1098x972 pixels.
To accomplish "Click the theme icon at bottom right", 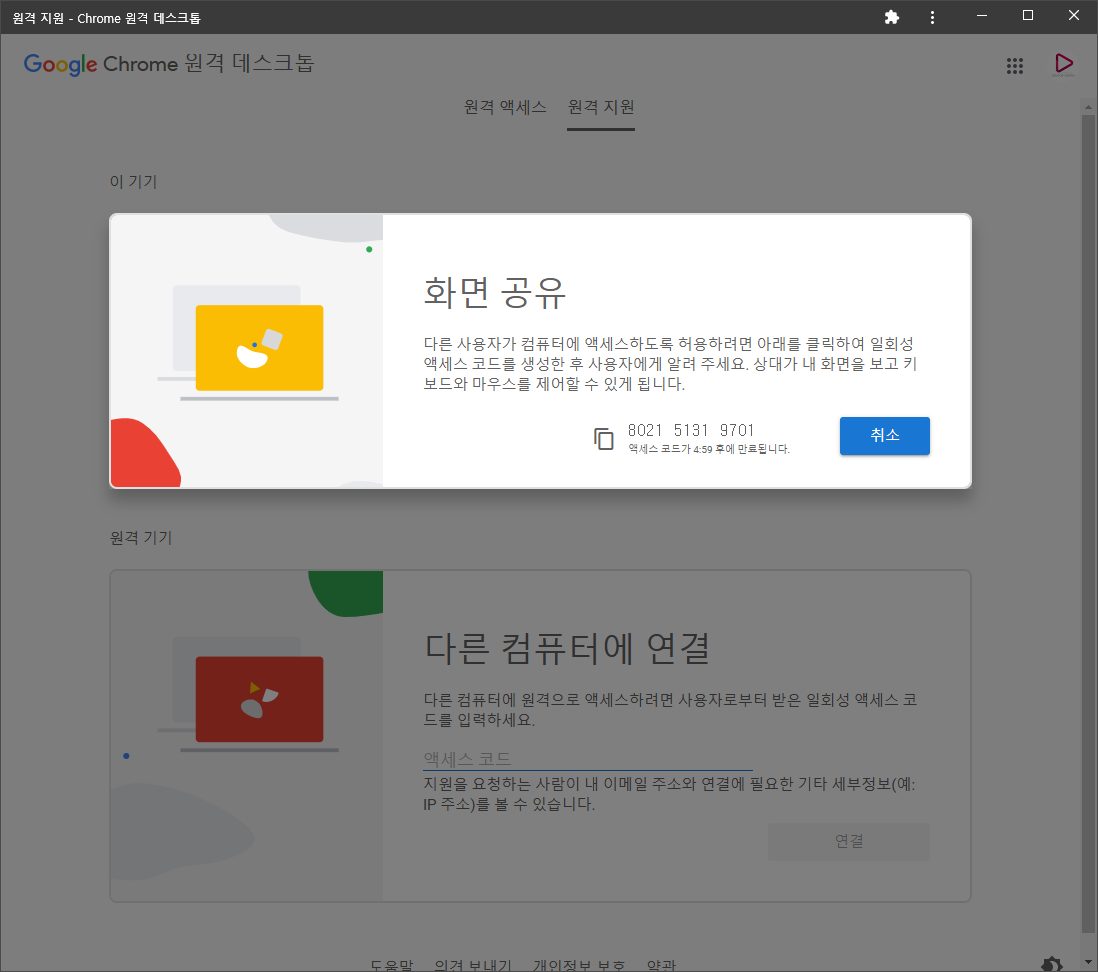I will click(1052, 964).
